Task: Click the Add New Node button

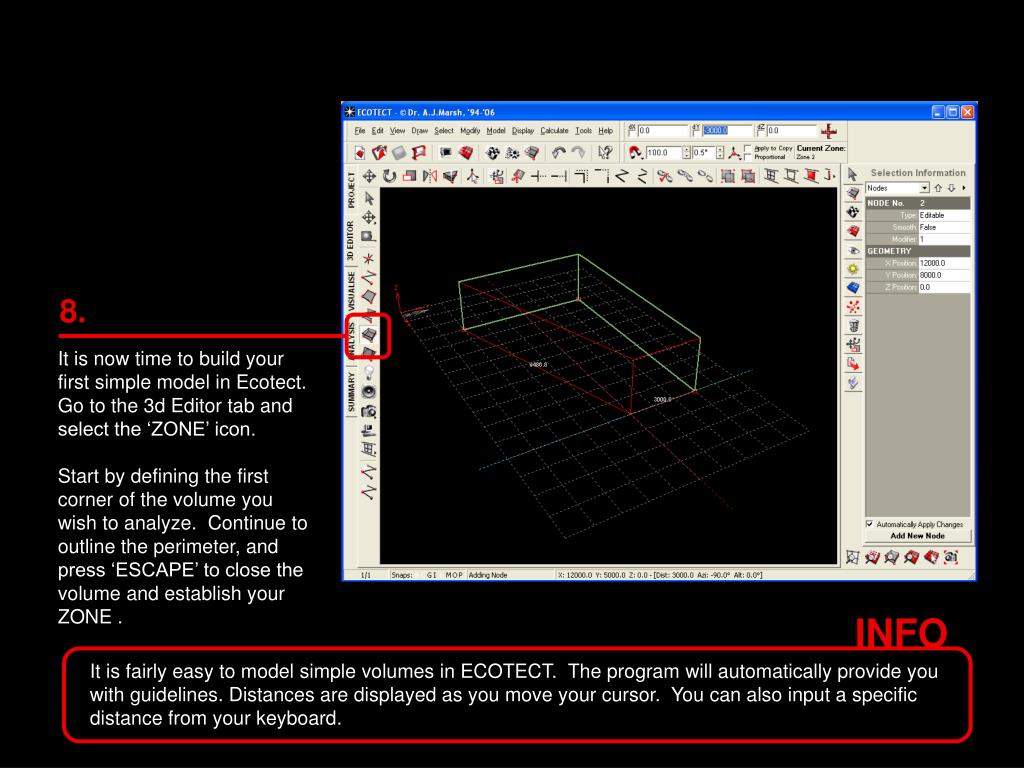Action: (x=918, y=536)
